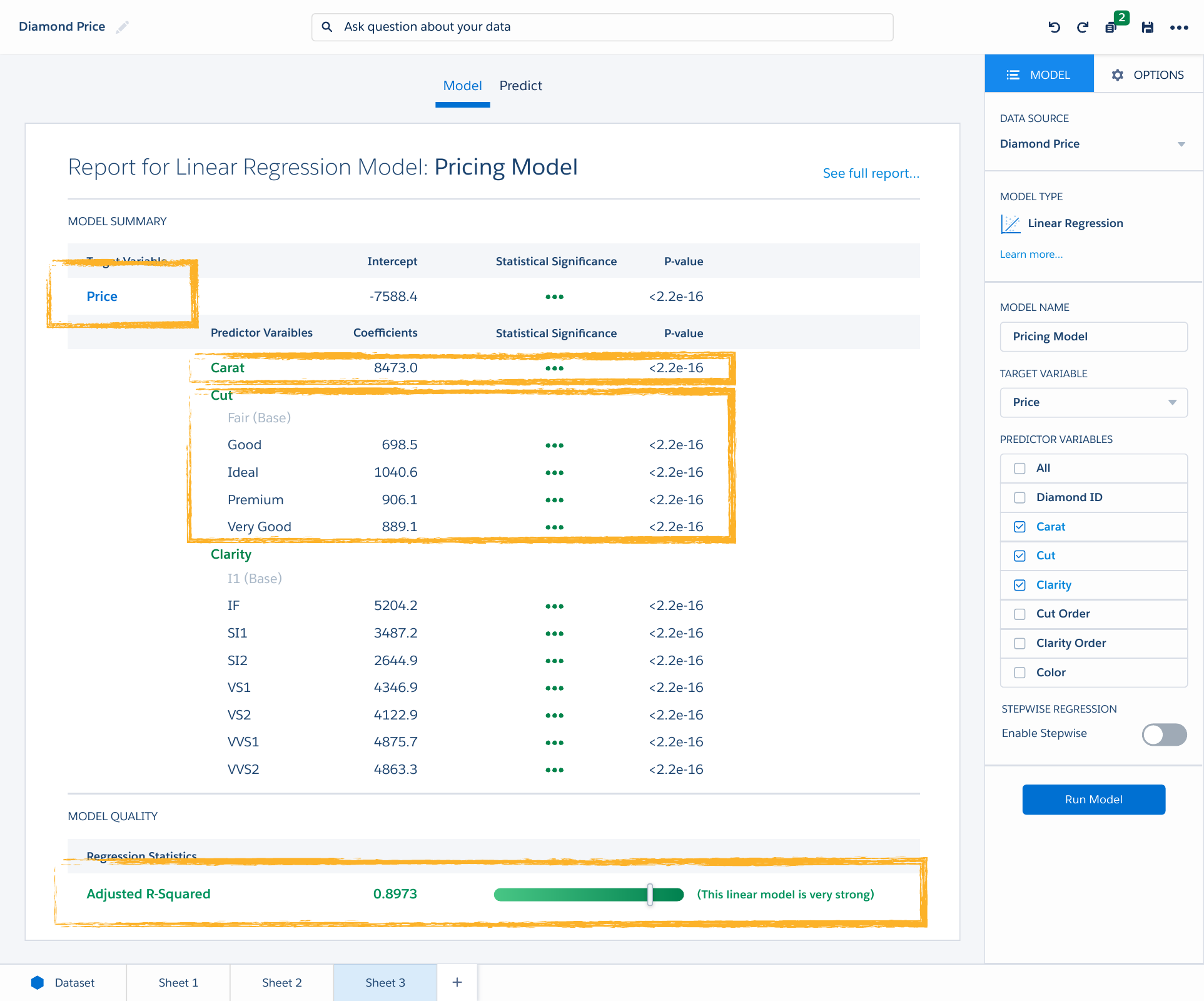Click the Run Model button

[1093, 800]
